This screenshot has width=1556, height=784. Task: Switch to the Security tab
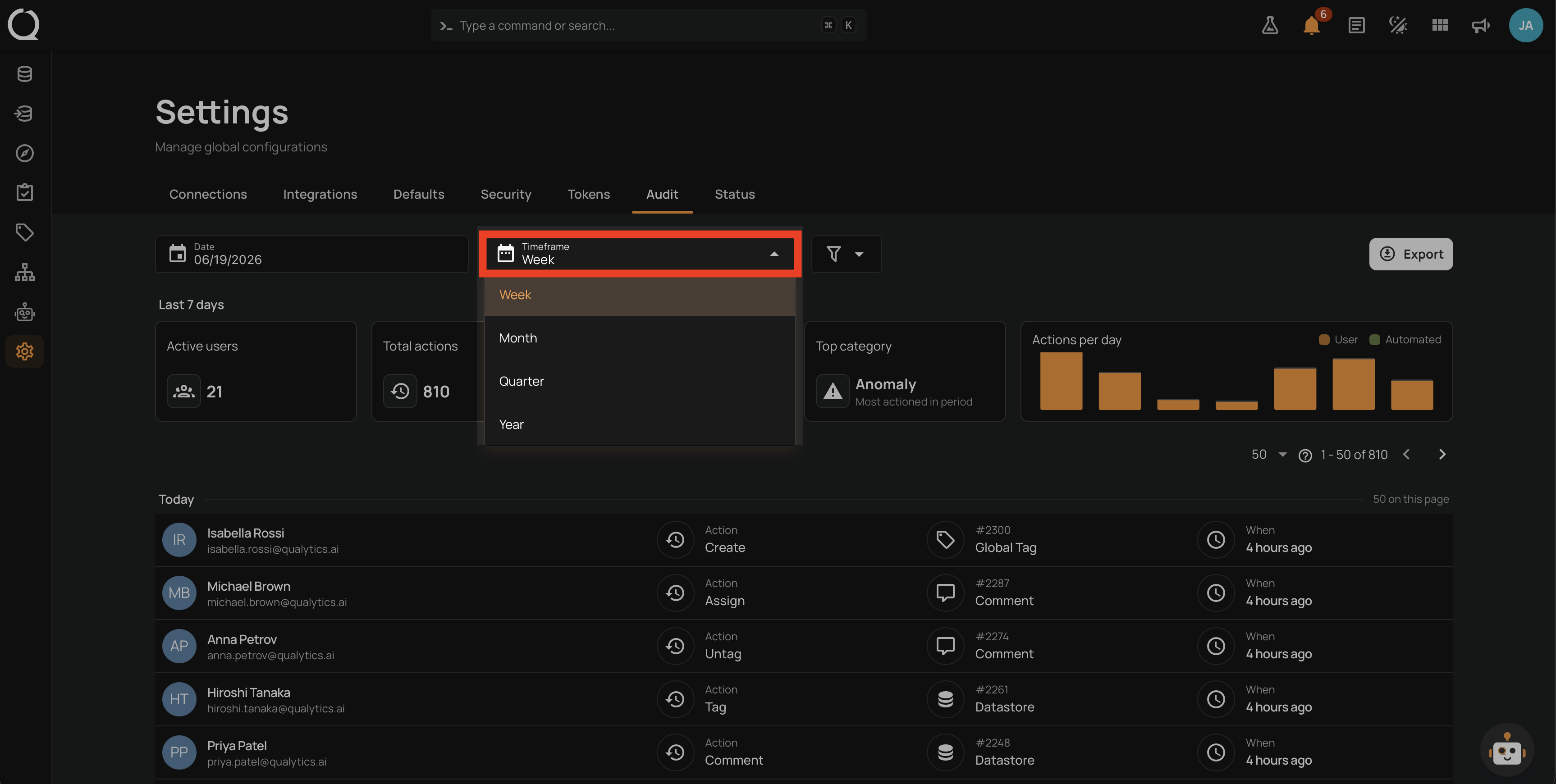(506, 195)
